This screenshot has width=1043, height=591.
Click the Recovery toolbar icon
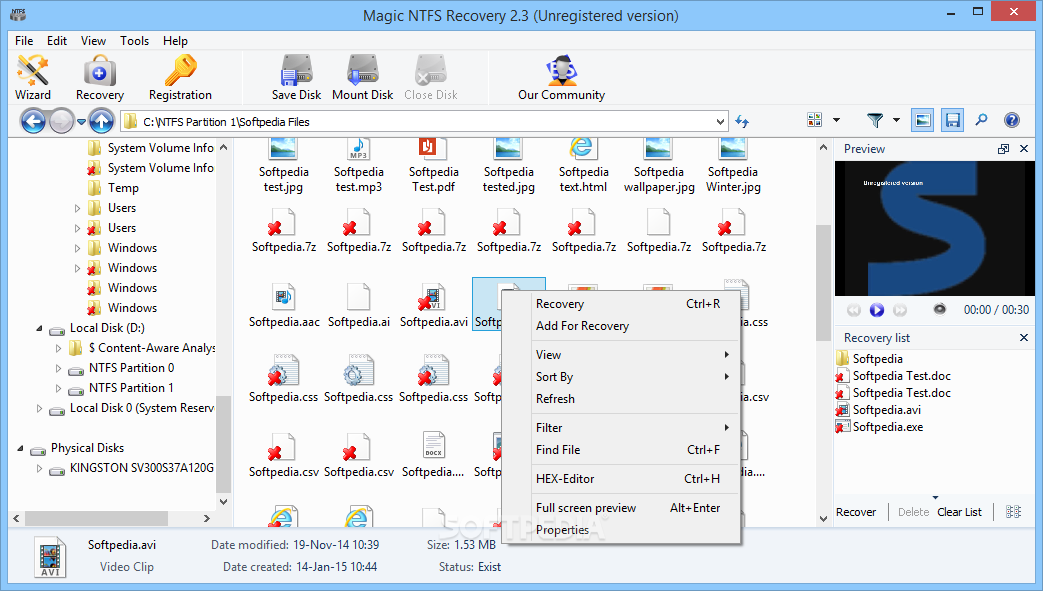click(x=100, y=77)
